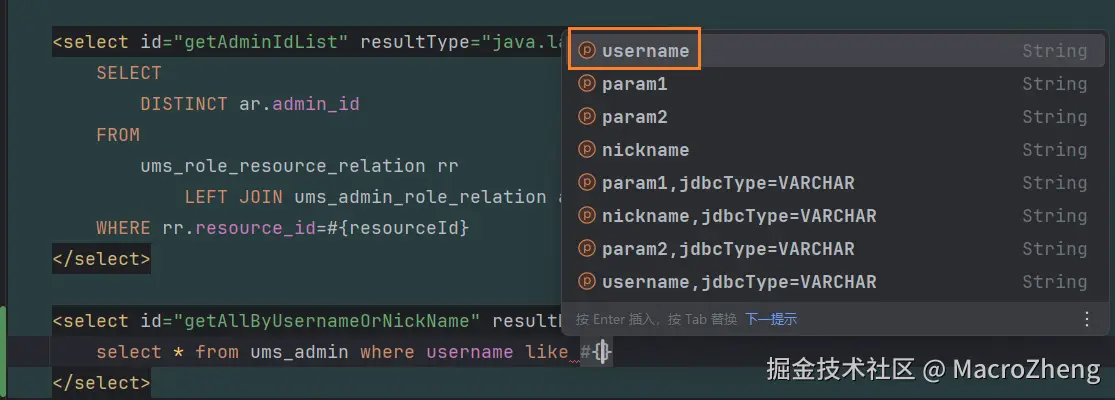Click the parameter icon beside param1
Screen dimensions: 1115x400
click(586, 84)
